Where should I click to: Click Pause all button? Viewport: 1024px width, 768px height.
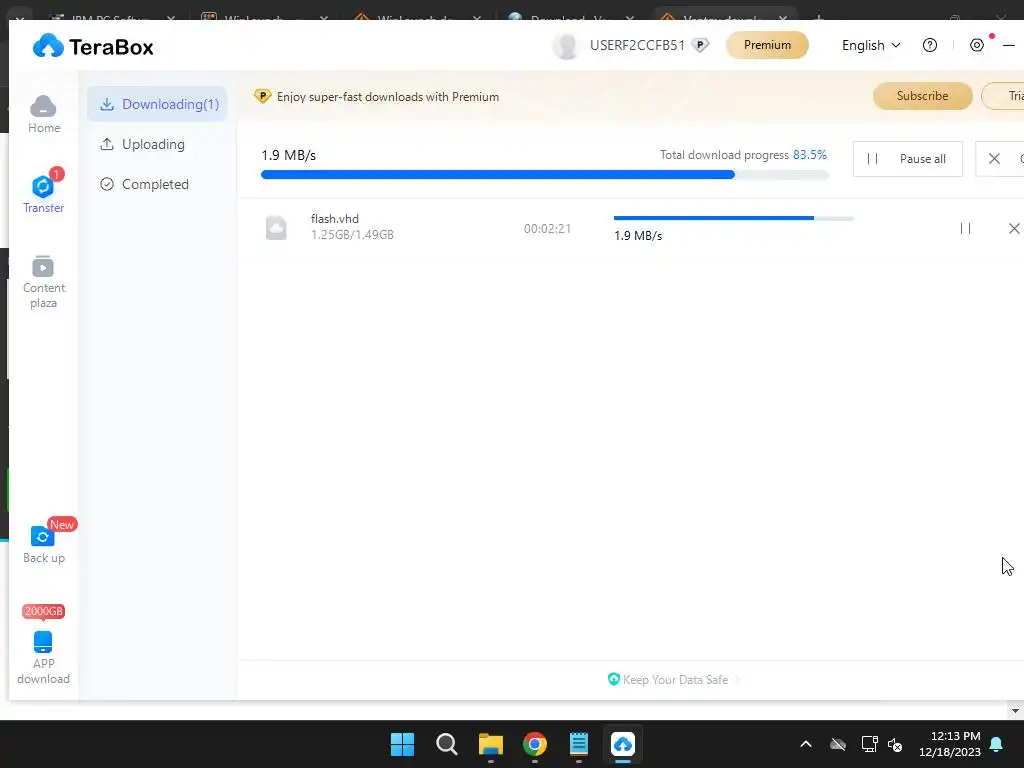(908, 159)
